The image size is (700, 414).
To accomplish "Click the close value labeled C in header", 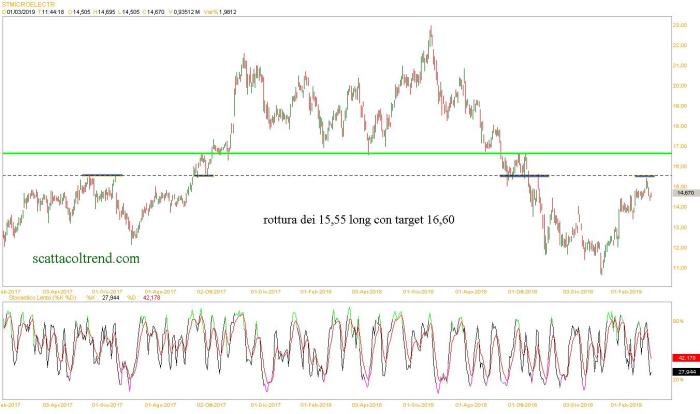I will coord(155,12).
